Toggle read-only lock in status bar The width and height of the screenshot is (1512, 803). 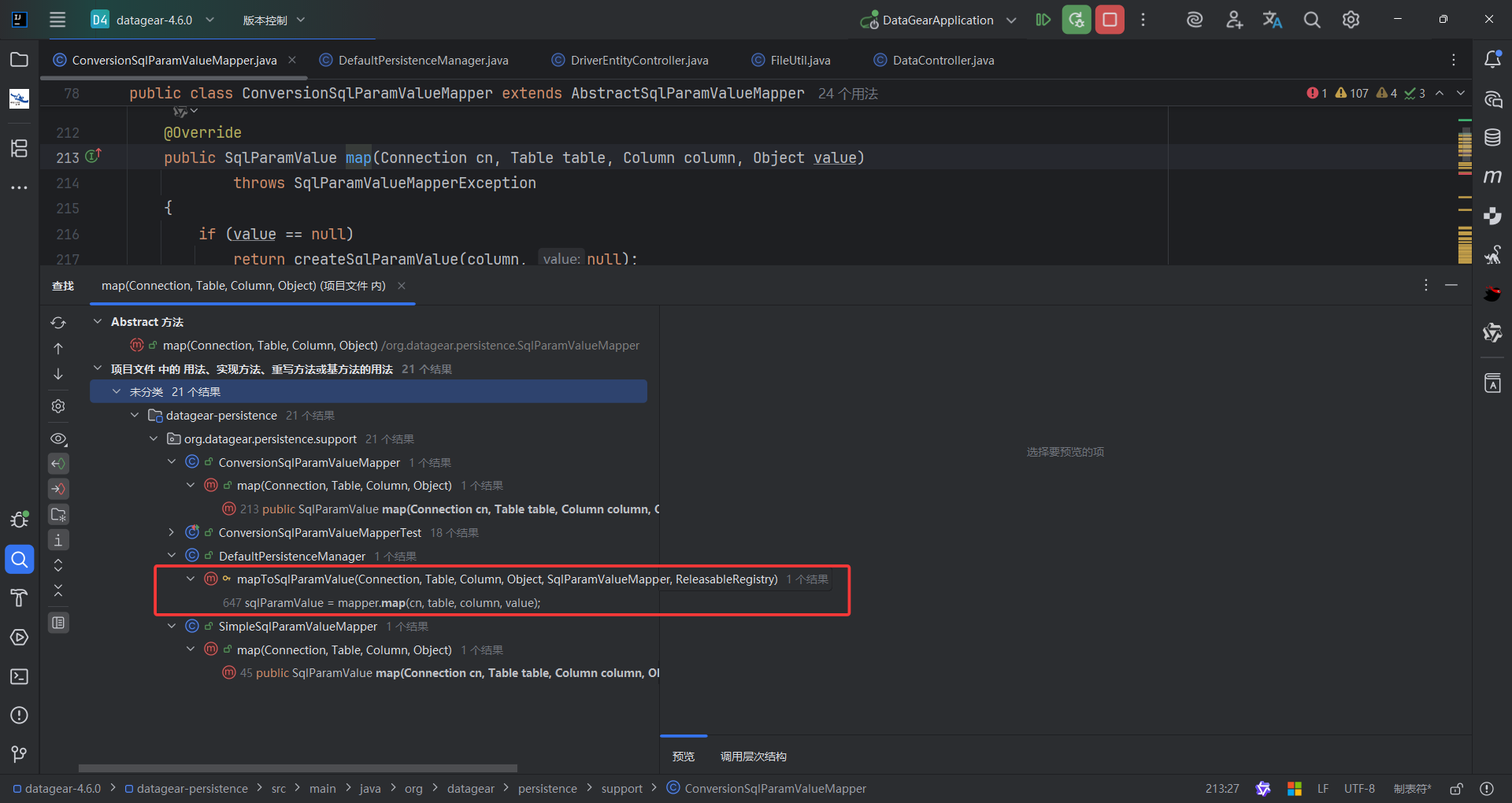(x=1457, y=789)
